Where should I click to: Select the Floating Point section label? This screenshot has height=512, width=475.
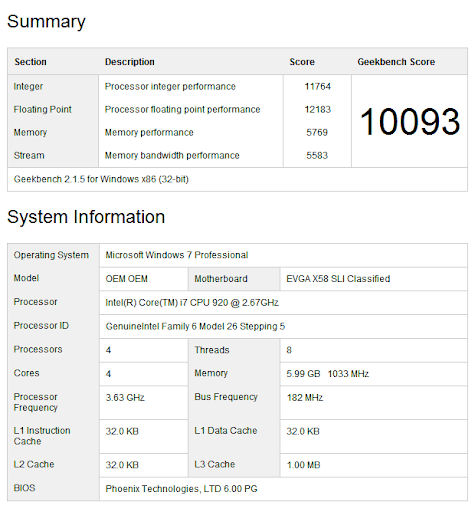pyautogui.click(x=43, y=110)
